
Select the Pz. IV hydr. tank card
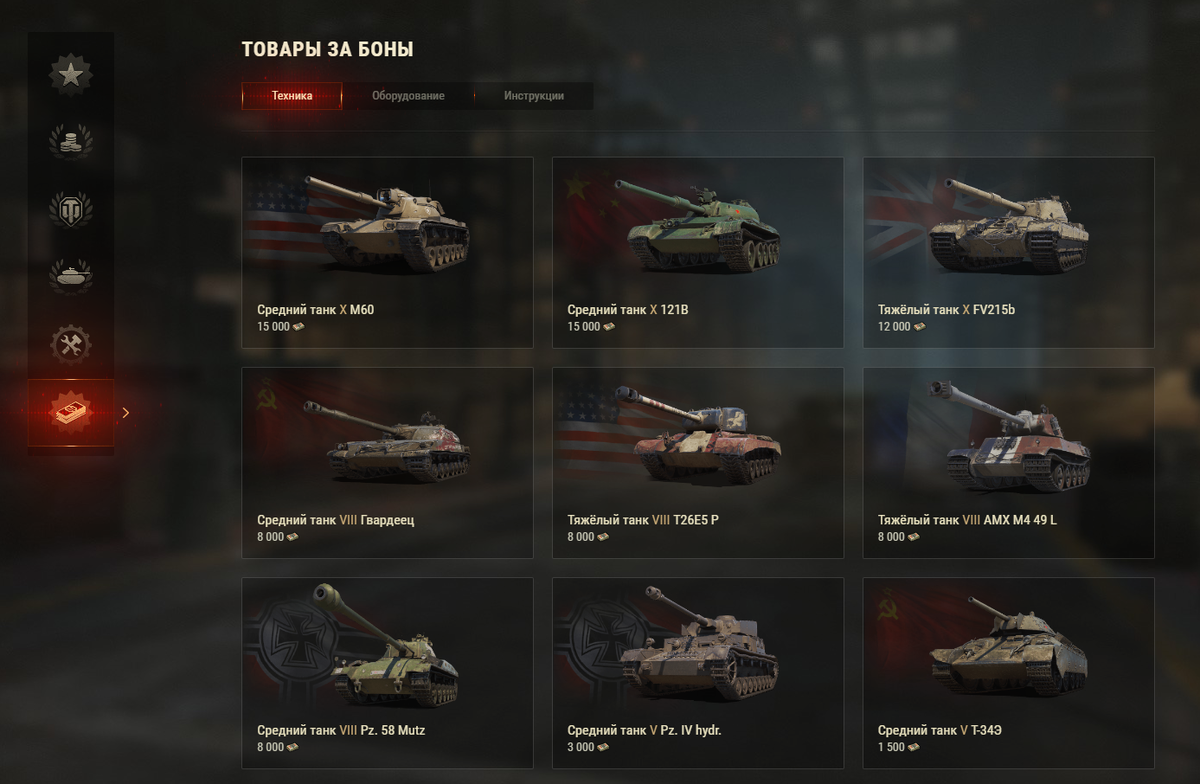point(698,673)
